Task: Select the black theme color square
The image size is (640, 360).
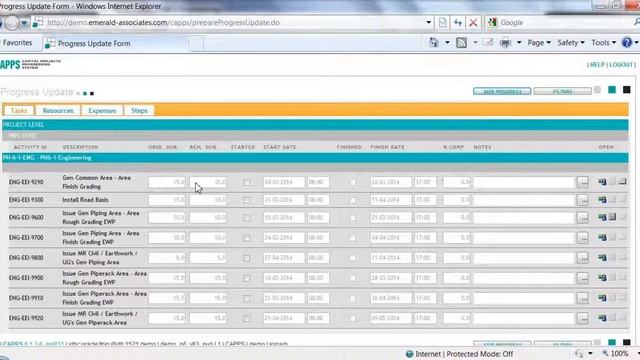Action: (x=627, y=90)
